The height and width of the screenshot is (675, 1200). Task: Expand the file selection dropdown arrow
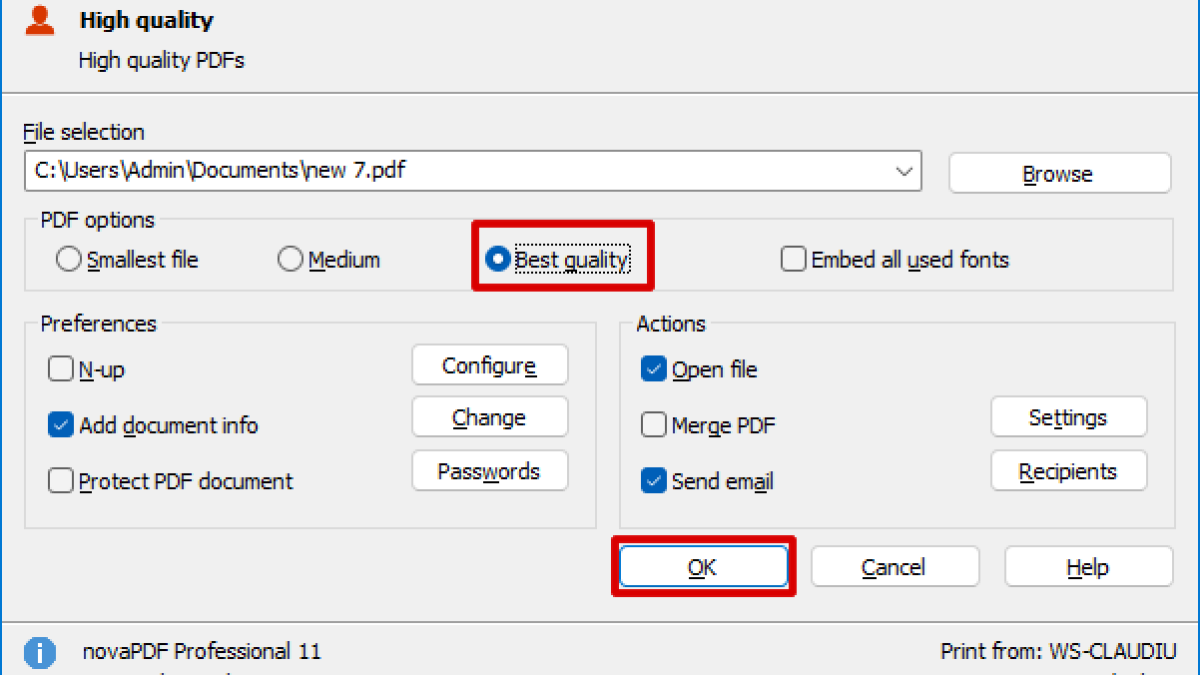point(905,172)
